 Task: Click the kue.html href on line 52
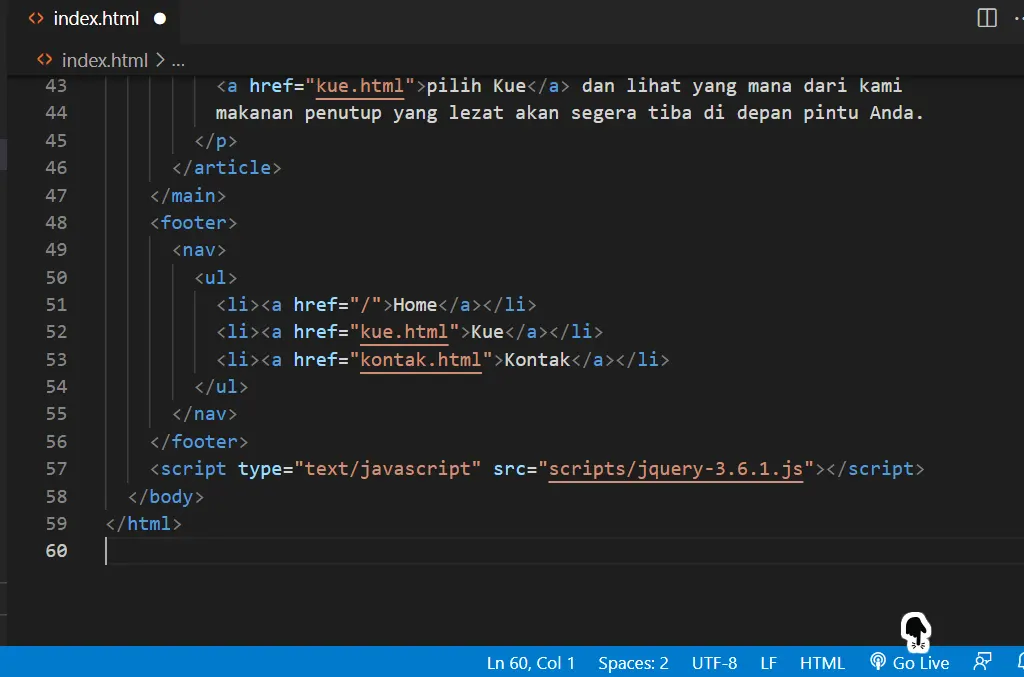pos(404,332)
